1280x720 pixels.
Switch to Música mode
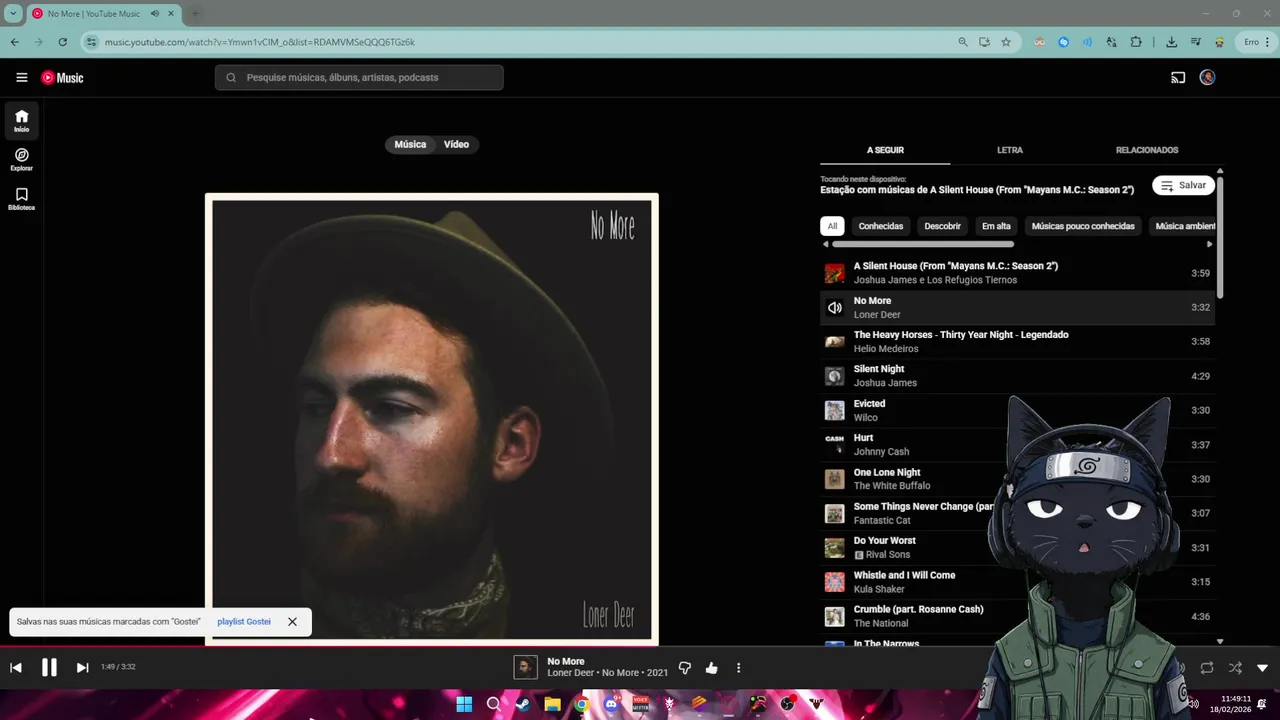(x=410, y=144)
